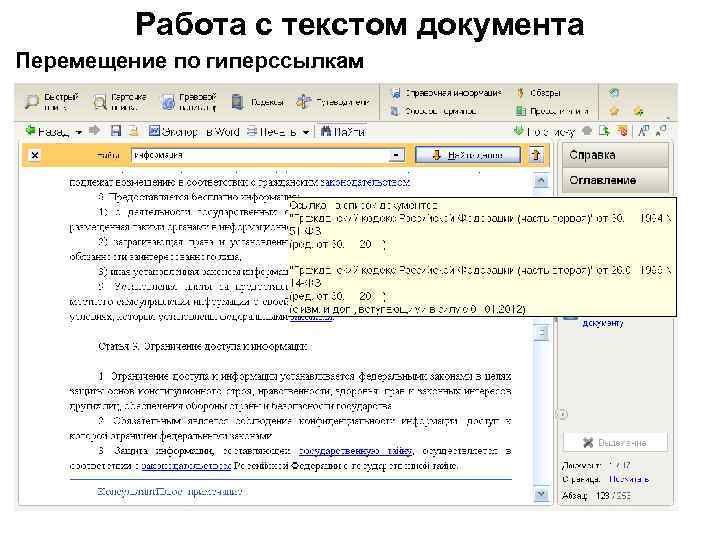Click the КонсультантПлюс примечание note text
This screenshot has width=720, height=540.
coord(172,491)
